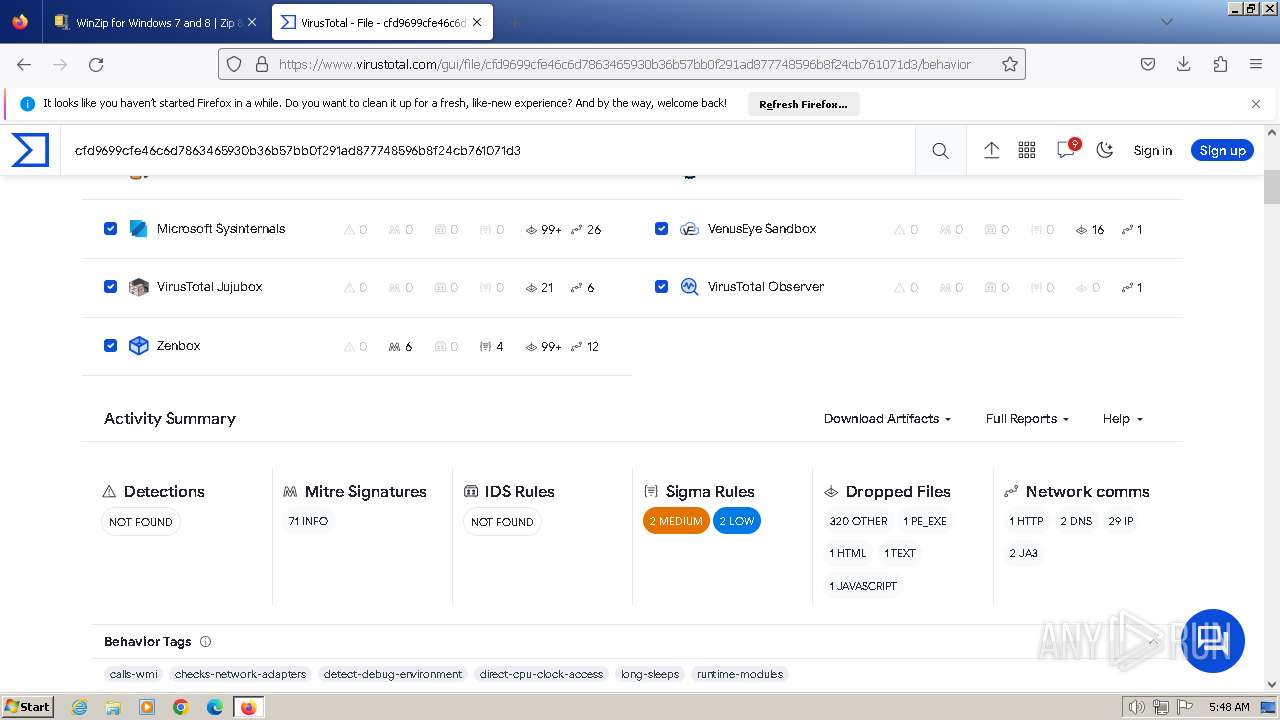This screenshot has width=1280, height=720.
Task: Click the taskbar clock showing 5:48 AM
Action: (x=1229, y=707)
